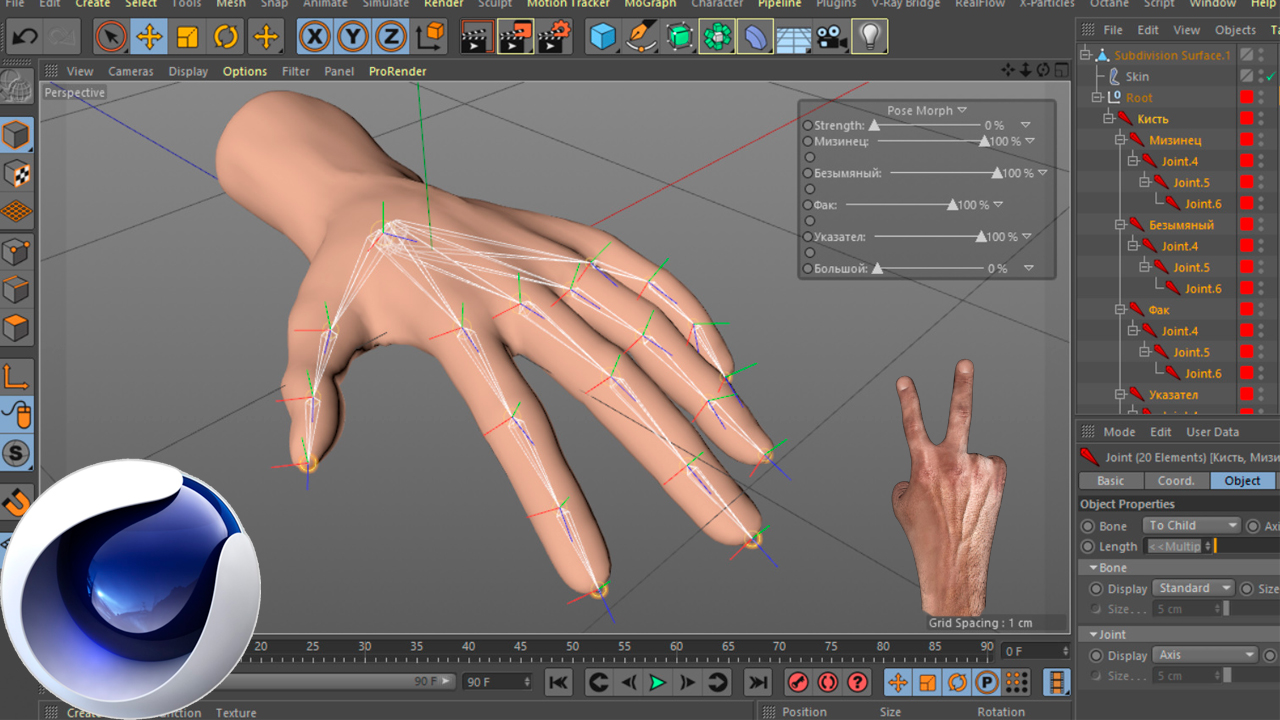Image resolution: width=1280 pixels, height=720 pixels.
Task: Render the active view clapperboard
Action: pyautogui.click(x=478, y=38)
